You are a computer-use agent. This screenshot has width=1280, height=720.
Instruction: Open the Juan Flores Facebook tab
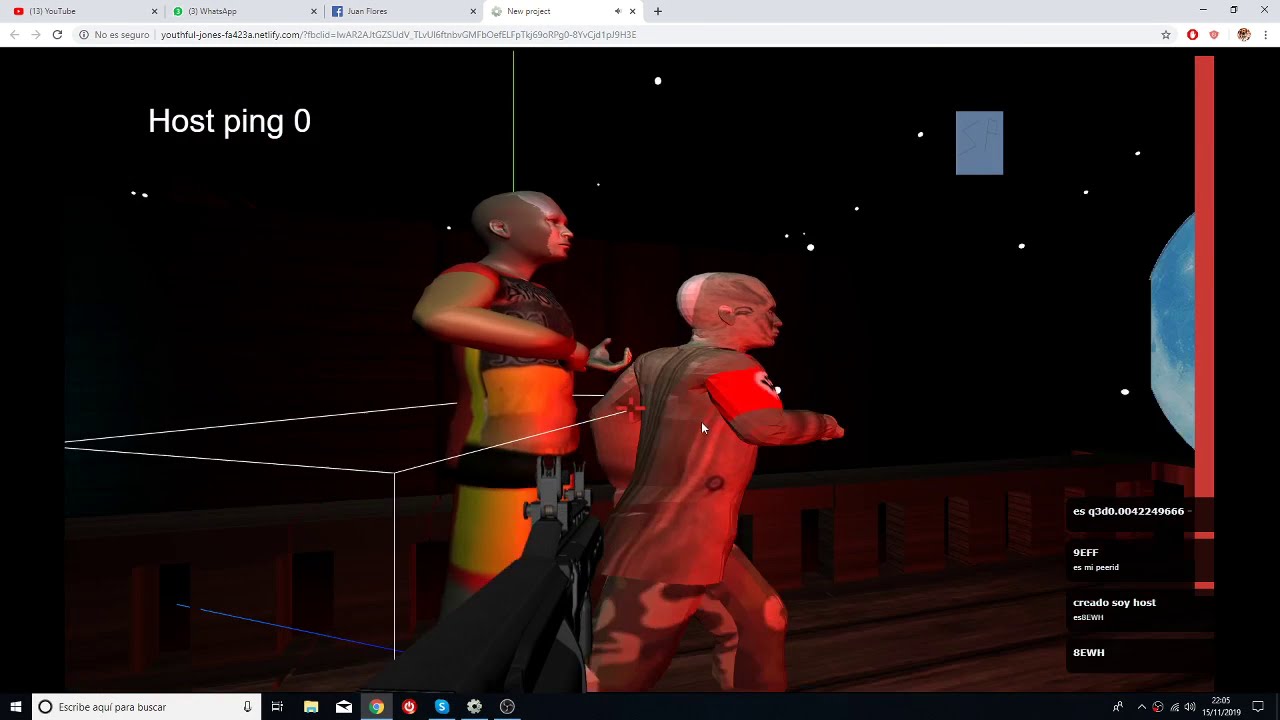click(x=400, y=11)
